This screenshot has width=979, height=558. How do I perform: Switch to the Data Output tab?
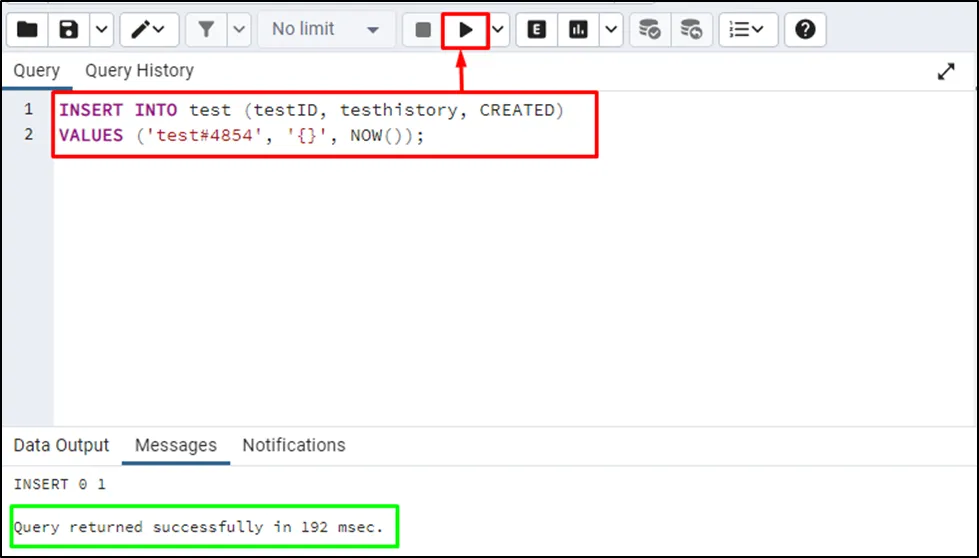point(61,445)
